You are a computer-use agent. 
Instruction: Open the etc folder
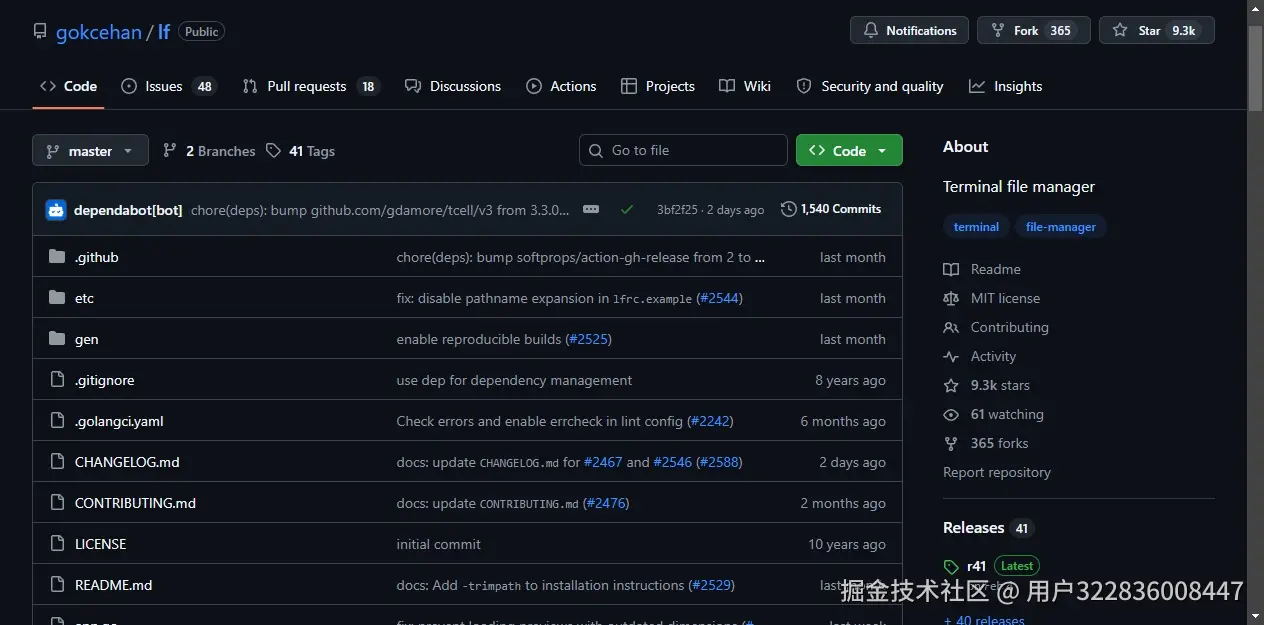84,298
